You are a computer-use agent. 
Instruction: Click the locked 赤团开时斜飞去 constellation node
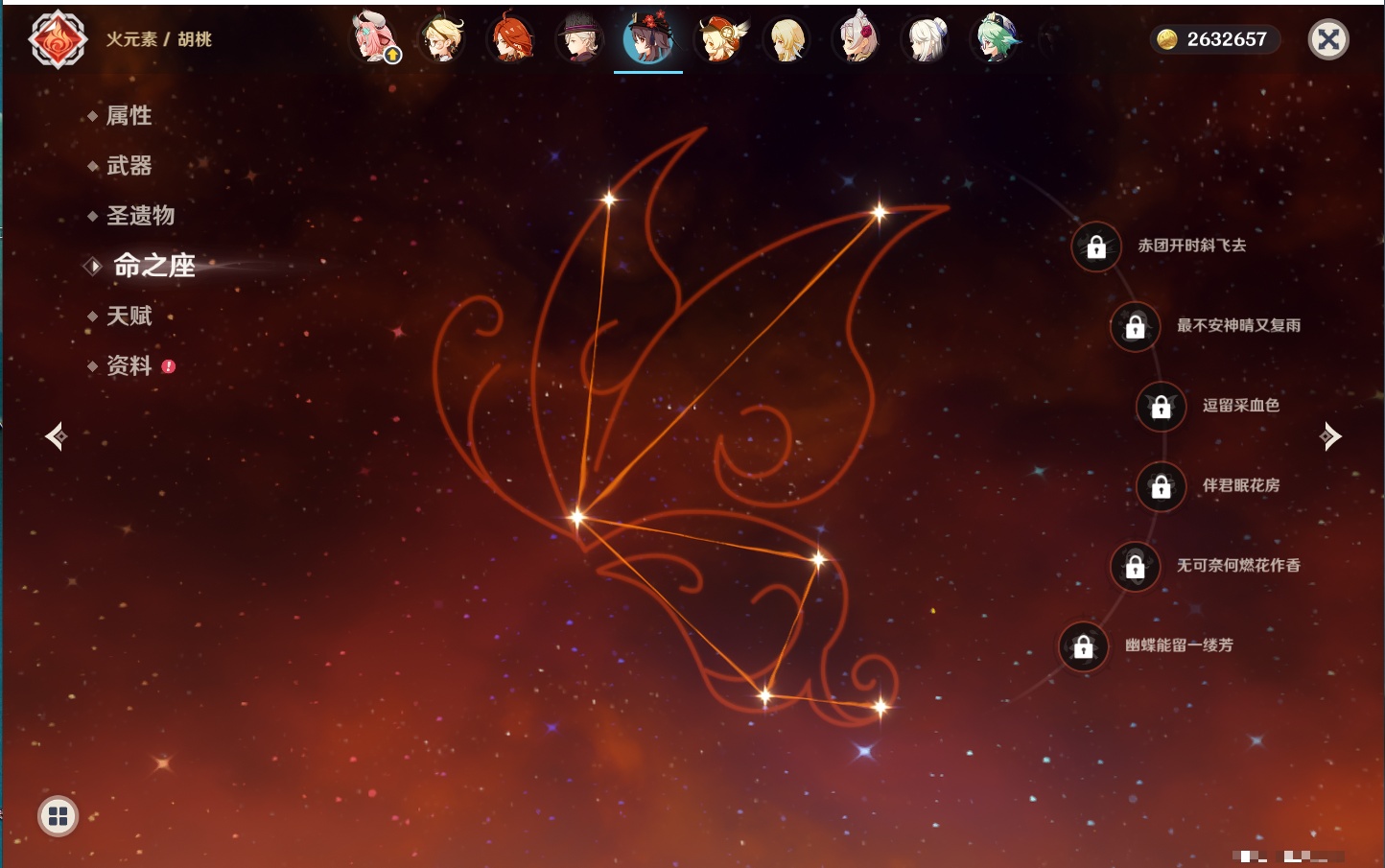(x=1096, y=247)
